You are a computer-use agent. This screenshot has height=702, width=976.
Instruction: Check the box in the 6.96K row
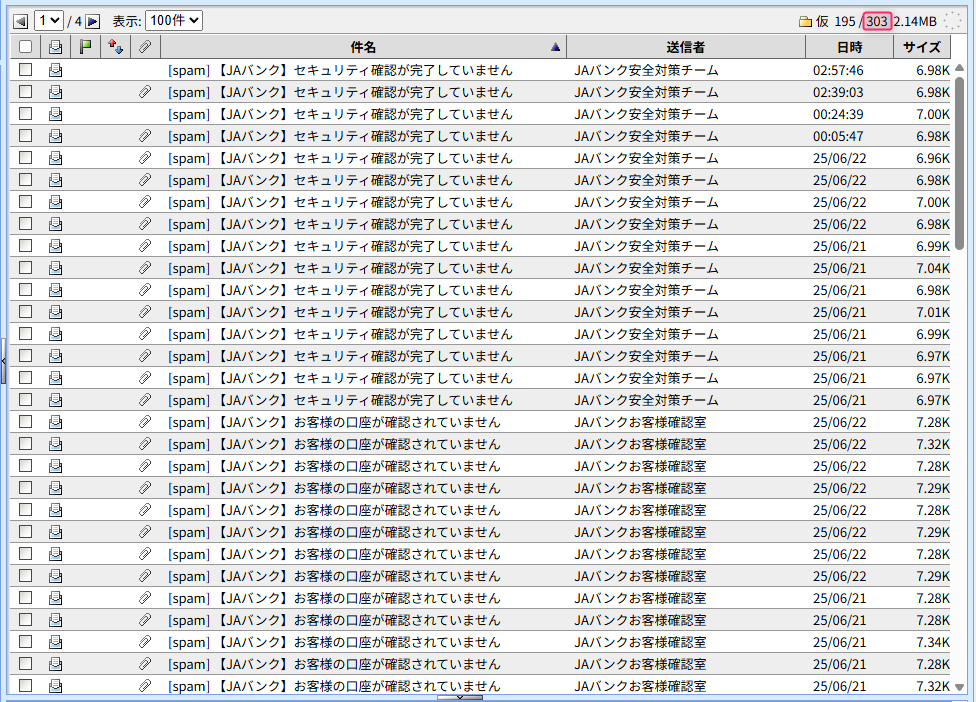point(26,157)
